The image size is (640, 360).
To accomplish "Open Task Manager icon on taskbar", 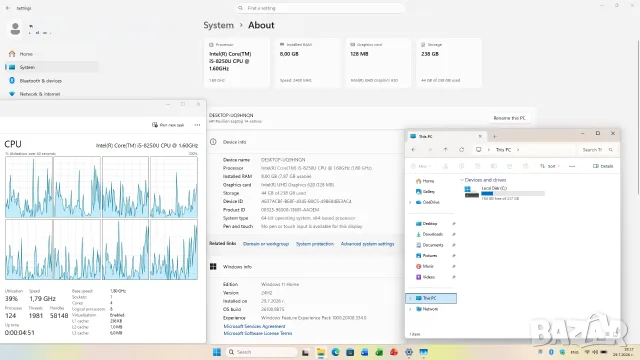I will 424,352.
